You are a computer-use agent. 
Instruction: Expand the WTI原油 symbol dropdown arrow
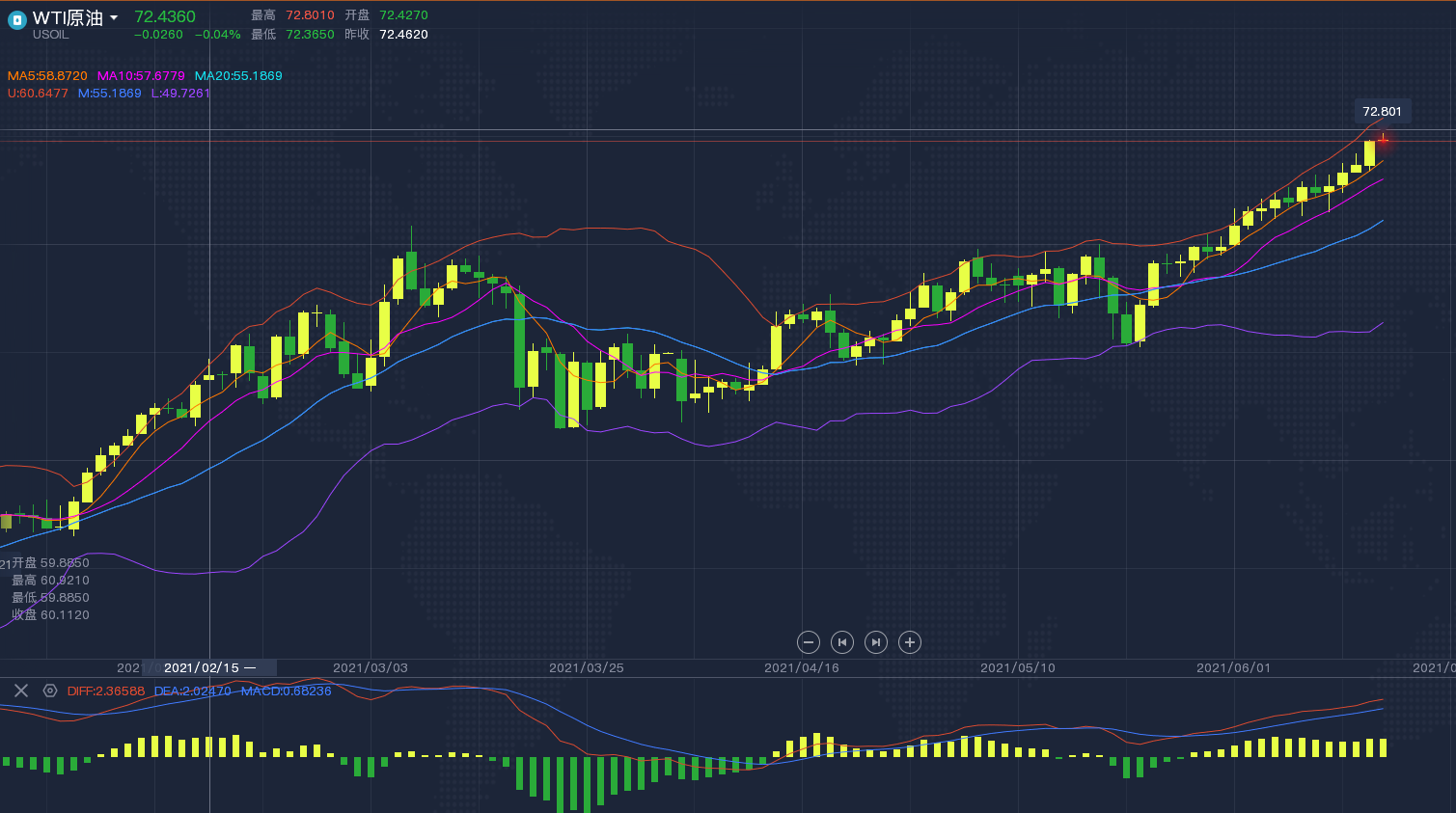(114, 18)
